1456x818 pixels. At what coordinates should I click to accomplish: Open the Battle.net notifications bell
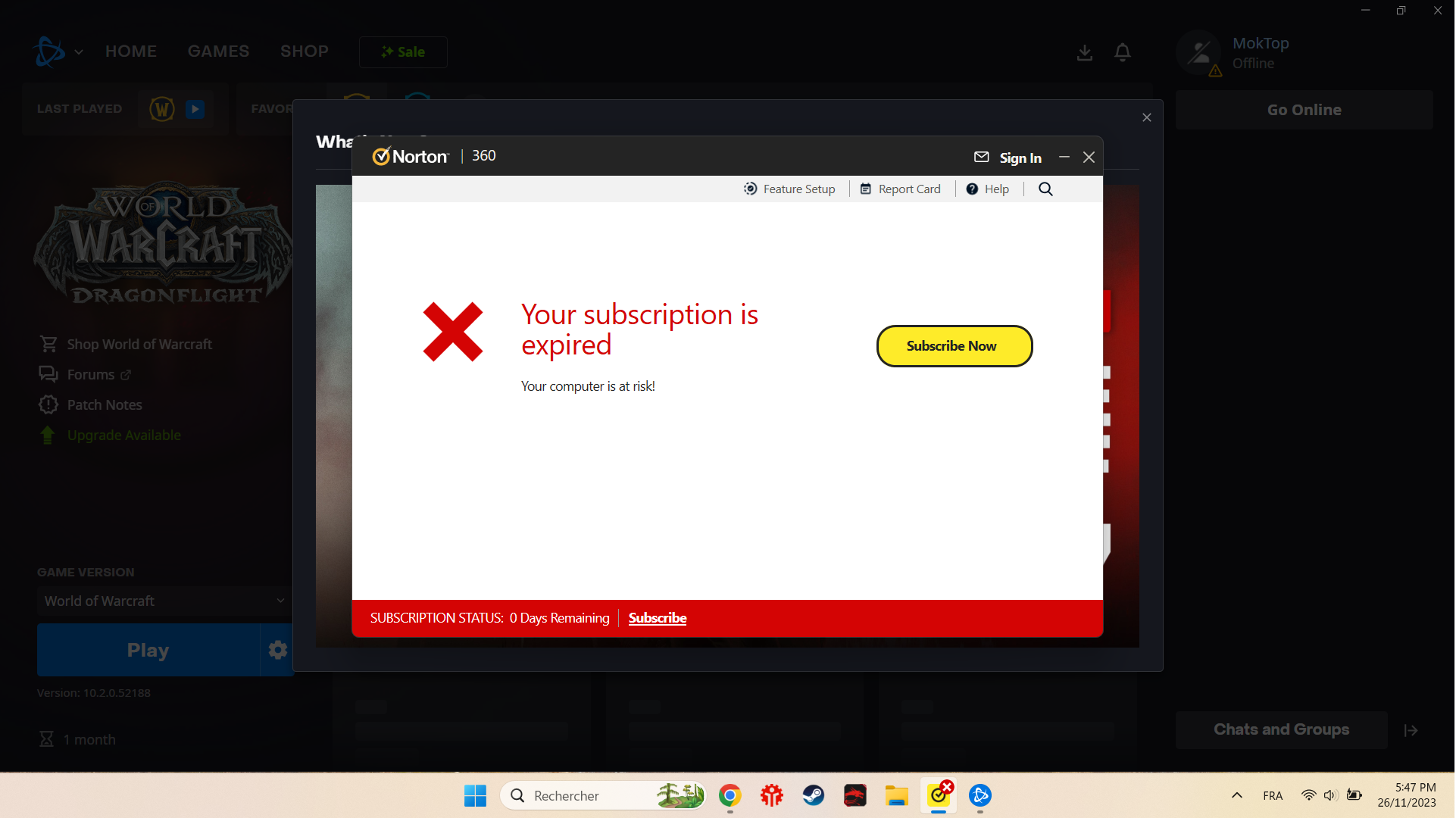pyautogui.click(x=1123, y=52)
